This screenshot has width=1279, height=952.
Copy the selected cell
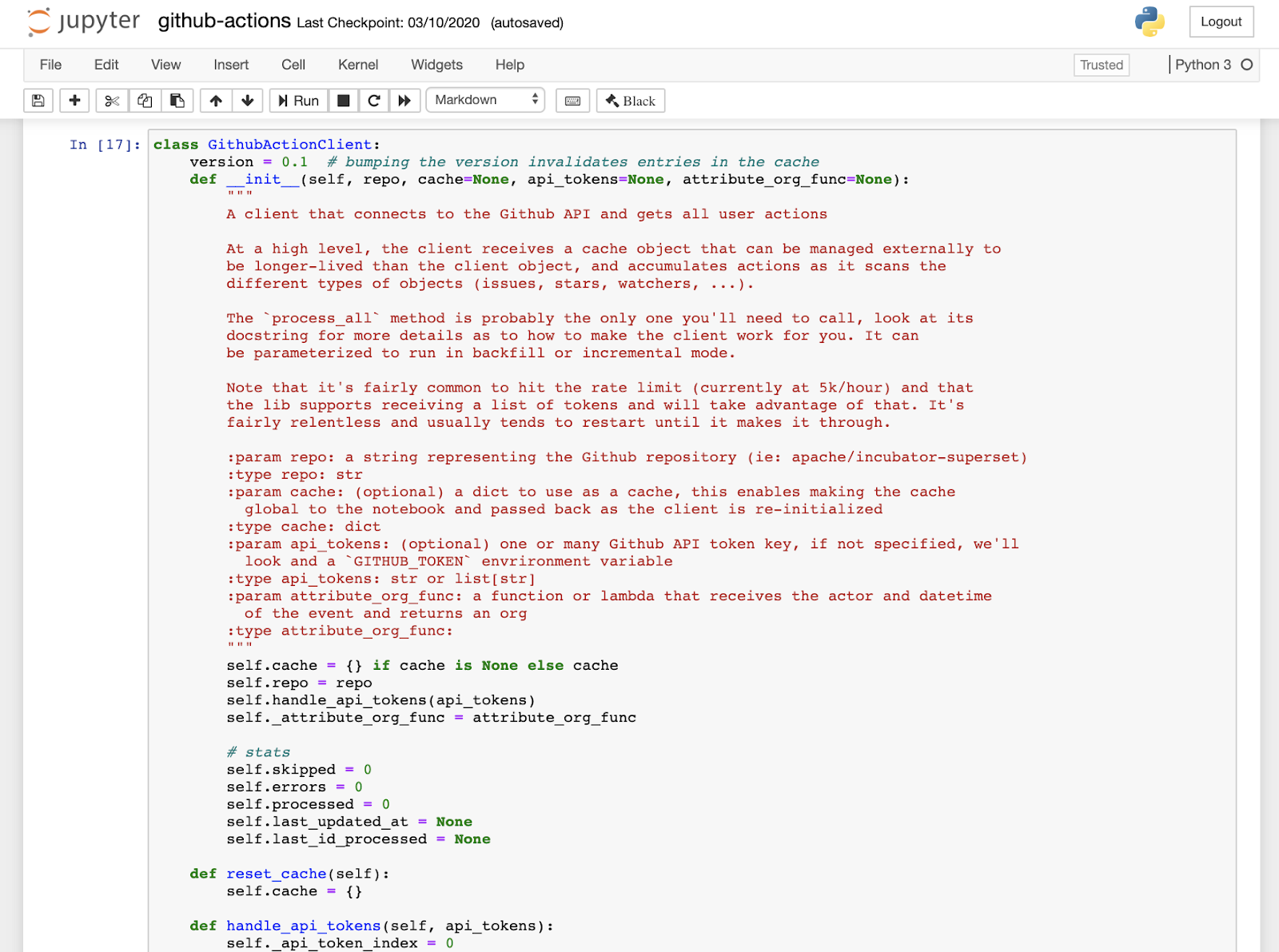(x=145, y=100)
